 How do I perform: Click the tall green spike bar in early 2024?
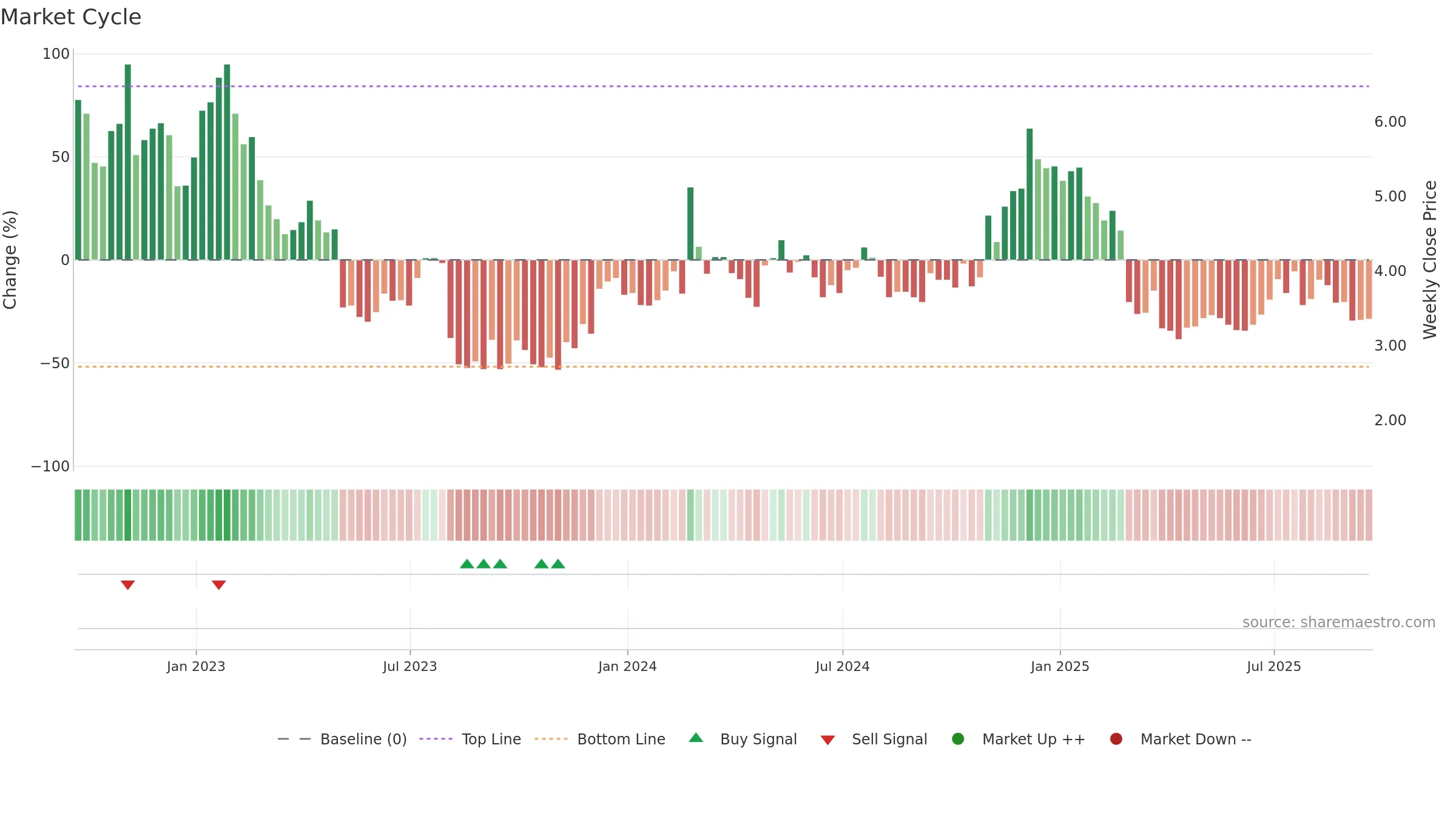(690, 223)
